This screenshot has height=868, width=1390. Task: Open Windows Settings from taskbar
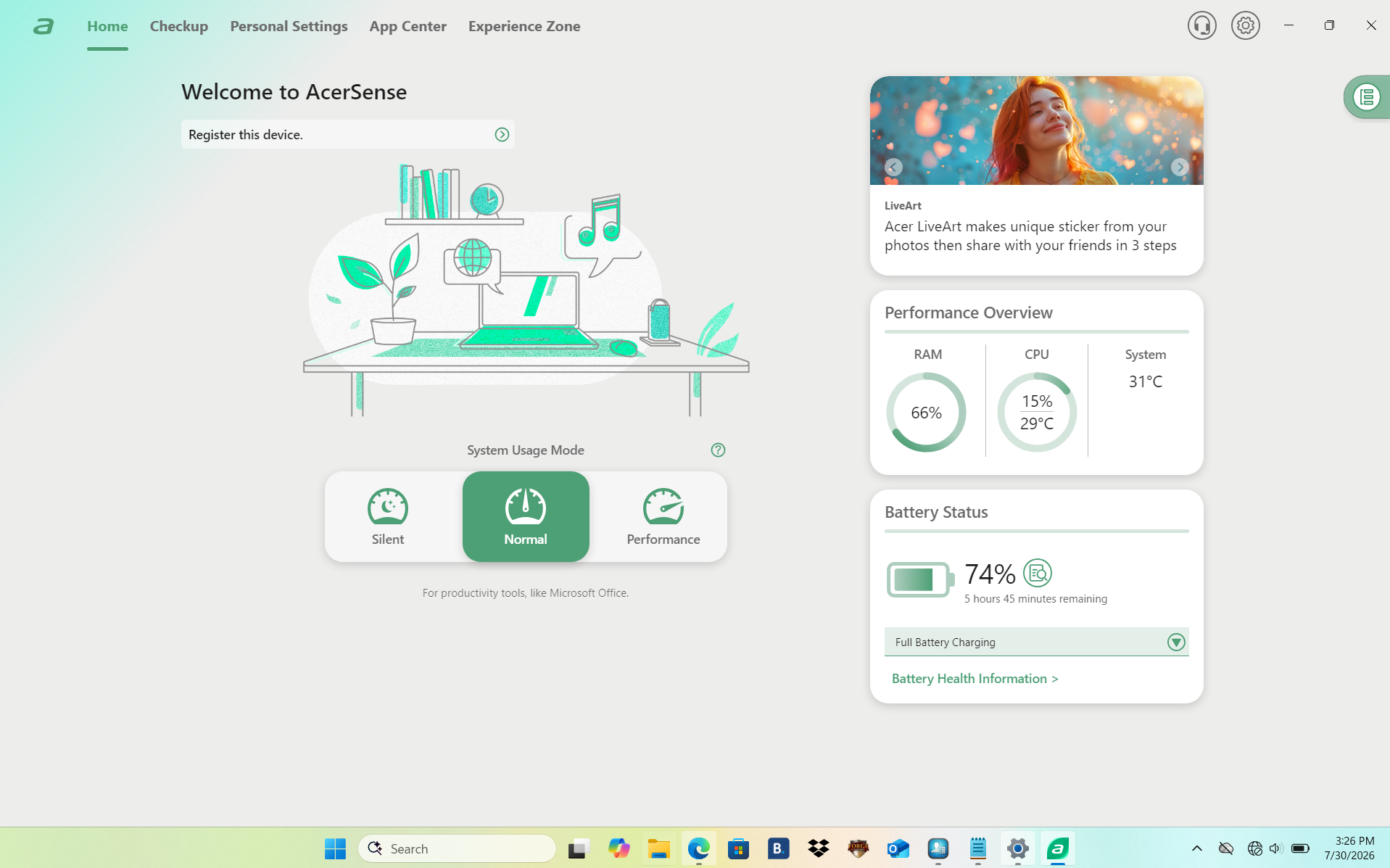tap(1017, 848)
